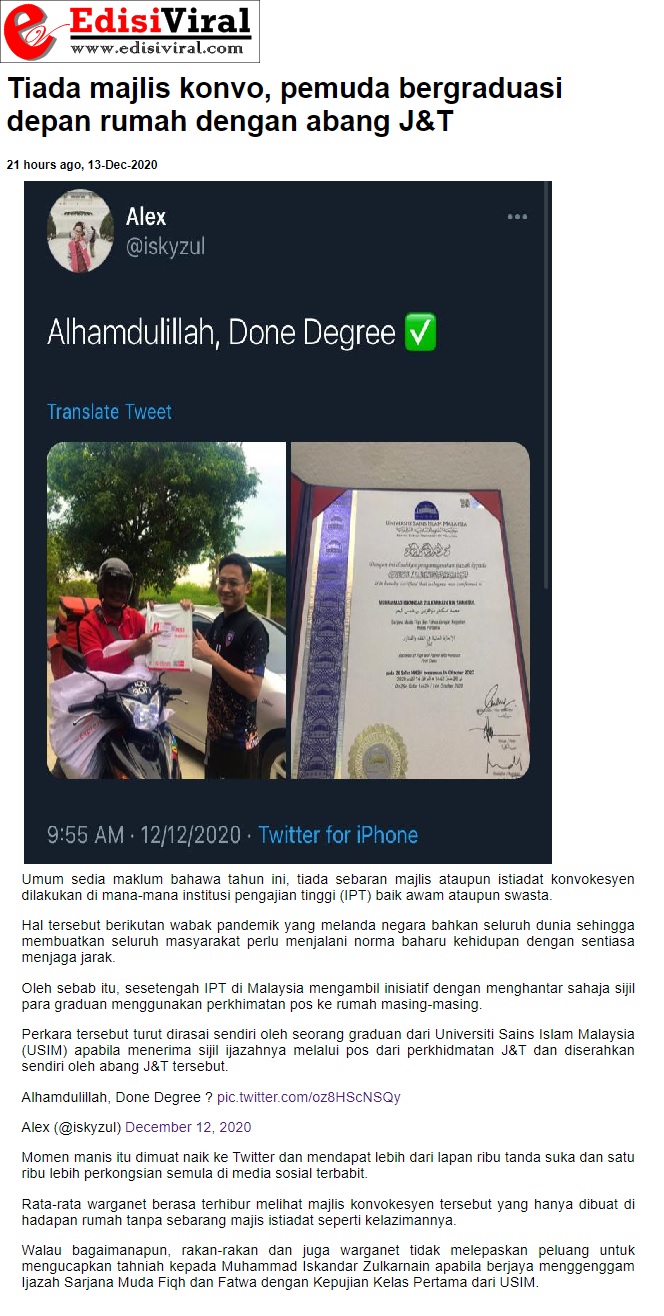664x1316 pixels.
Task: Click the article headline about majlis konvo
Action: [x=285, y=105]
